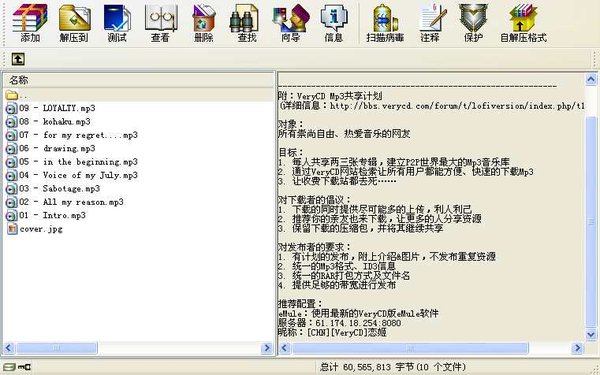Click the audio icon of 01 - Intro.mp3

coord(11,215)
